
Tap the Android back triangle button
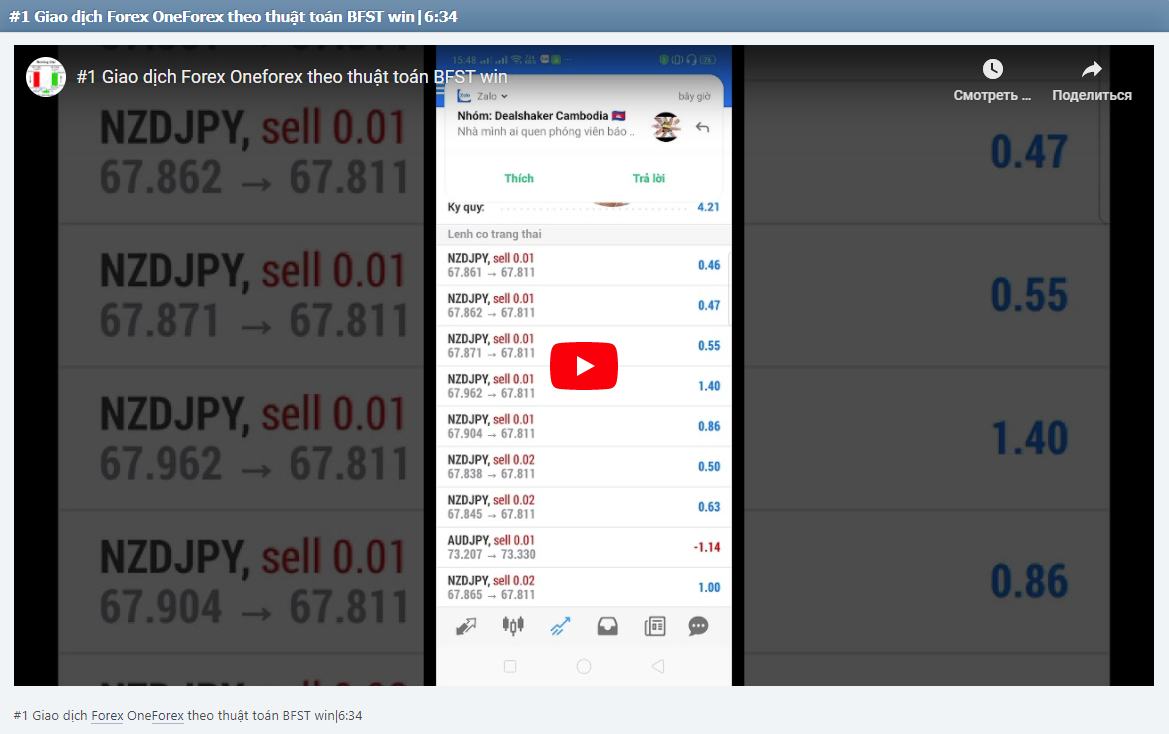(657, 665)
